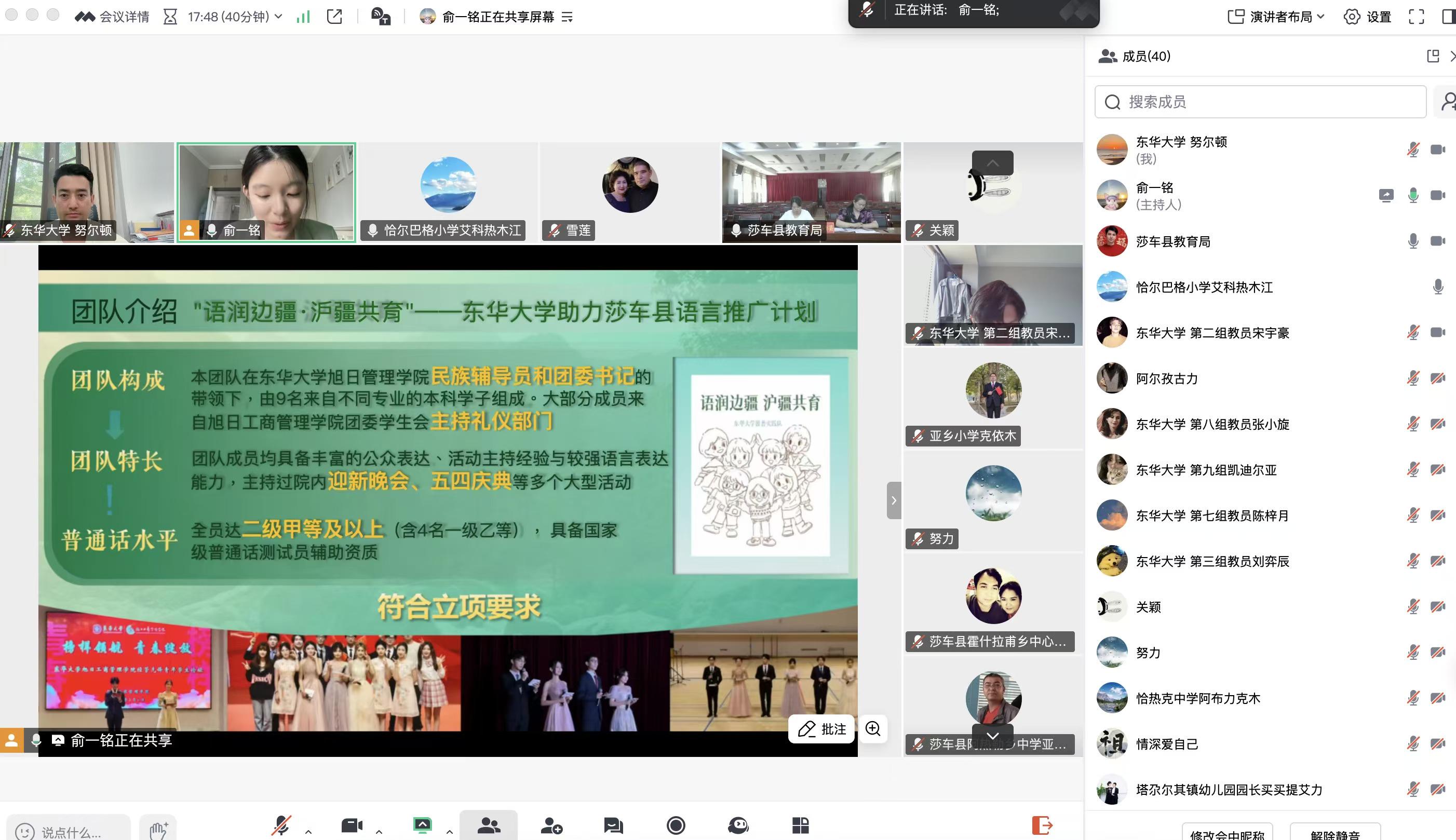1456x840 pixels.
Task: Toggle muted microphone for 阿尔孜古力
Action: point(1413,378)
